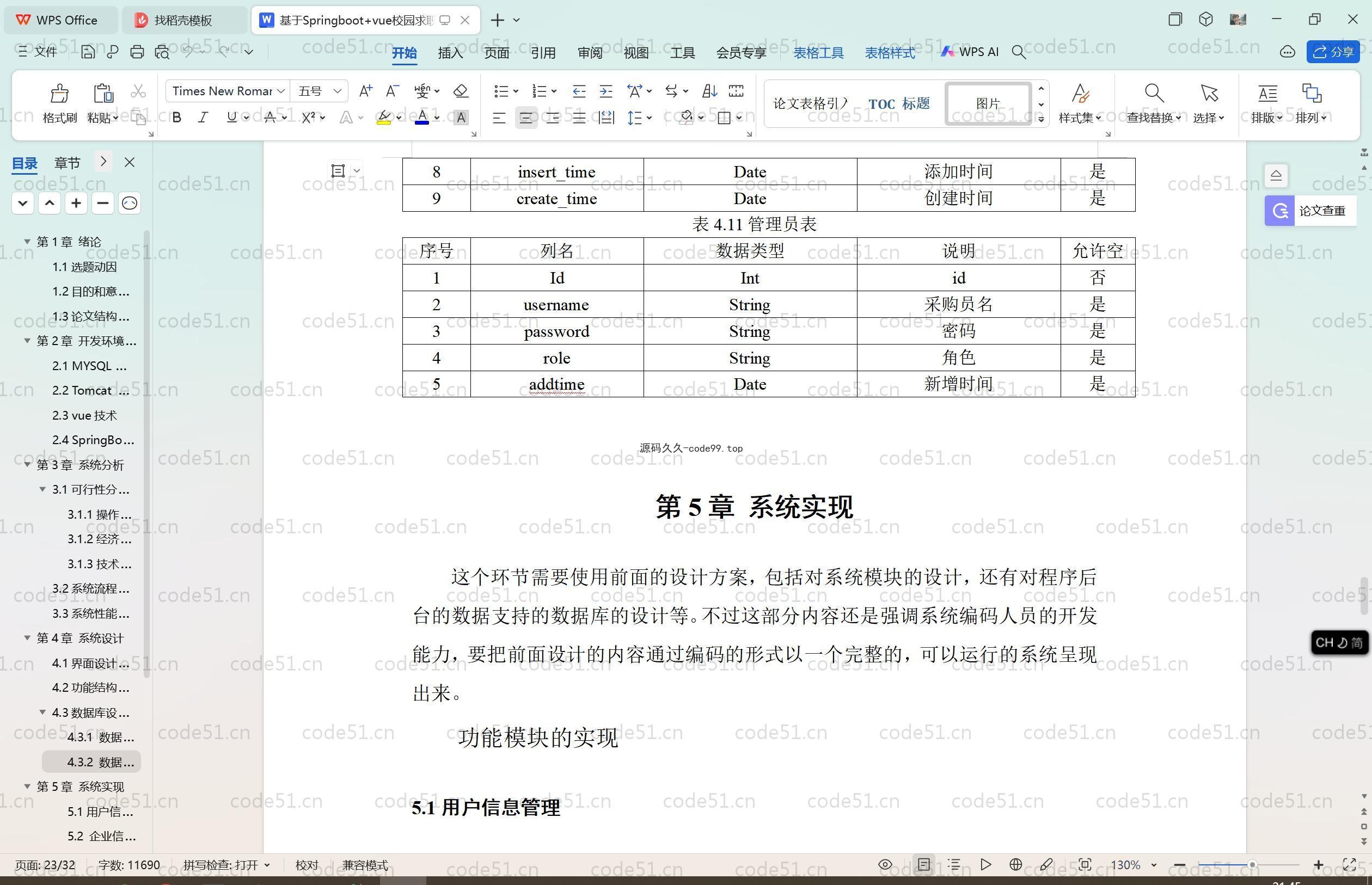Toggle page layout view in status bar
This screenshot has height=885, width=1372.
(924, 864)
